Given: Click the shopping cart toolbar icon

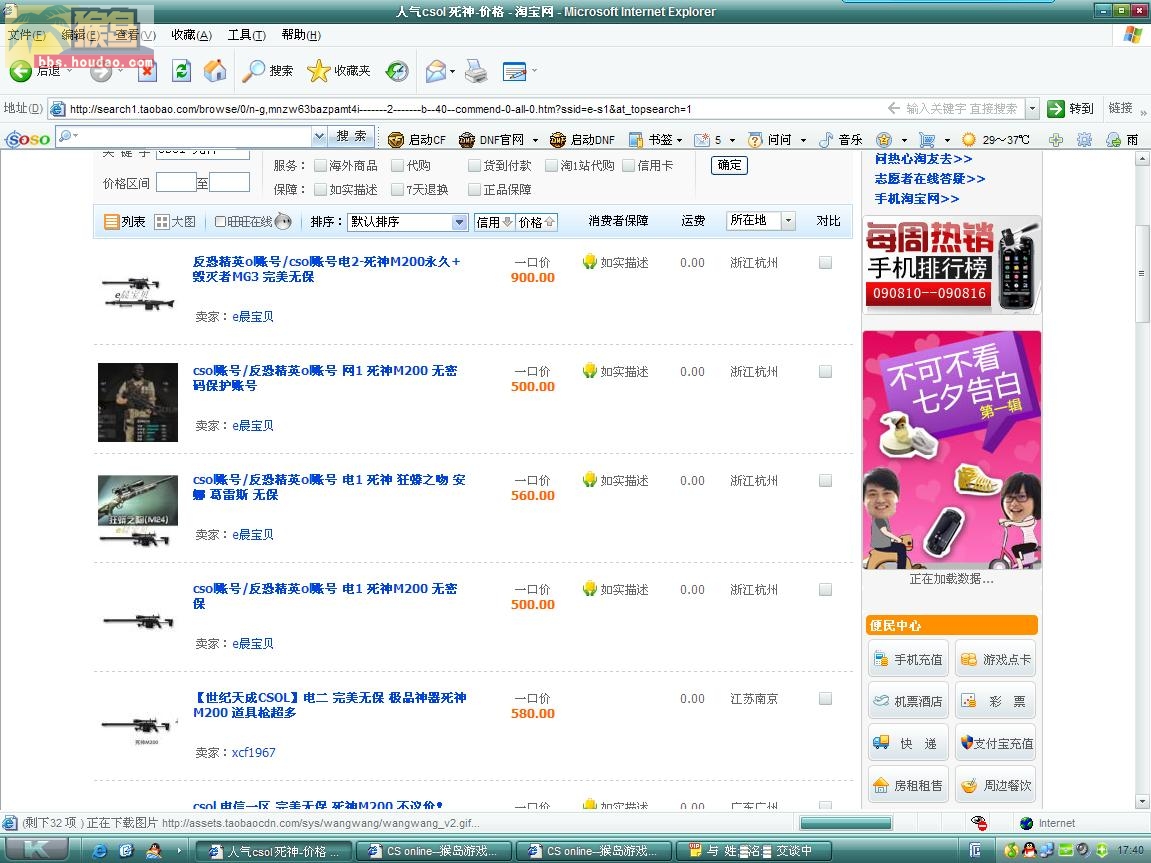Looking at the screenshot, I should 927,139.
